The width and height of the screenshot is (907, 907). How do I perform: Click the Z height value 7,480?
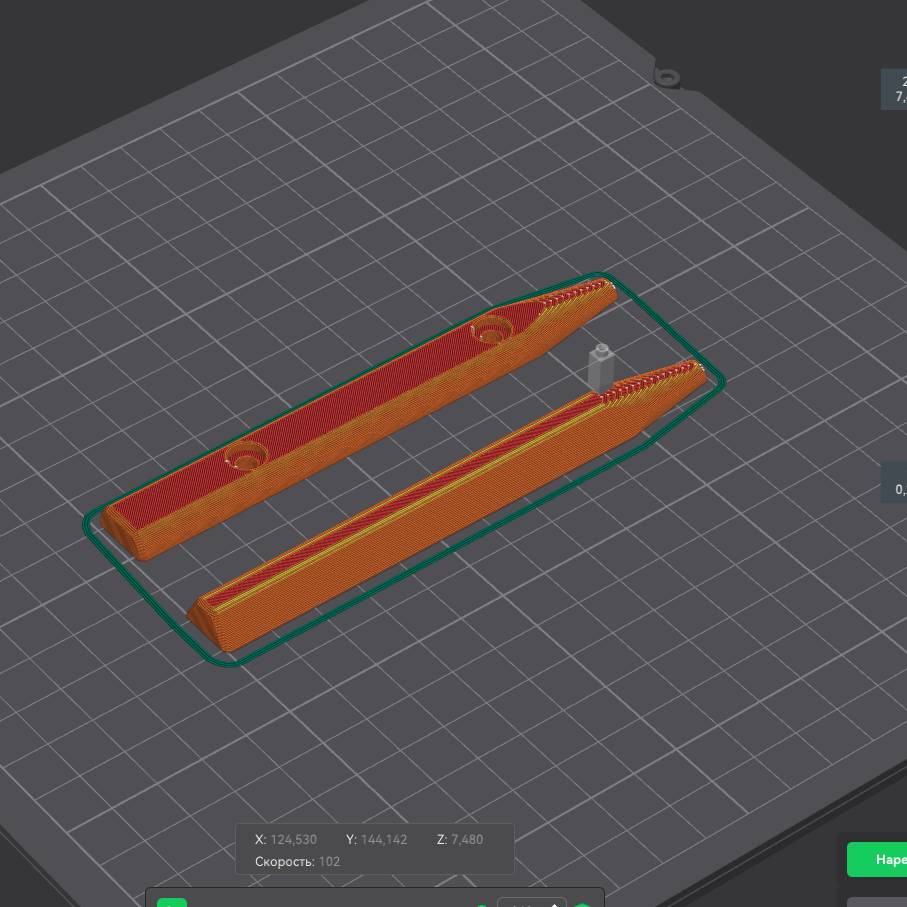467,840
